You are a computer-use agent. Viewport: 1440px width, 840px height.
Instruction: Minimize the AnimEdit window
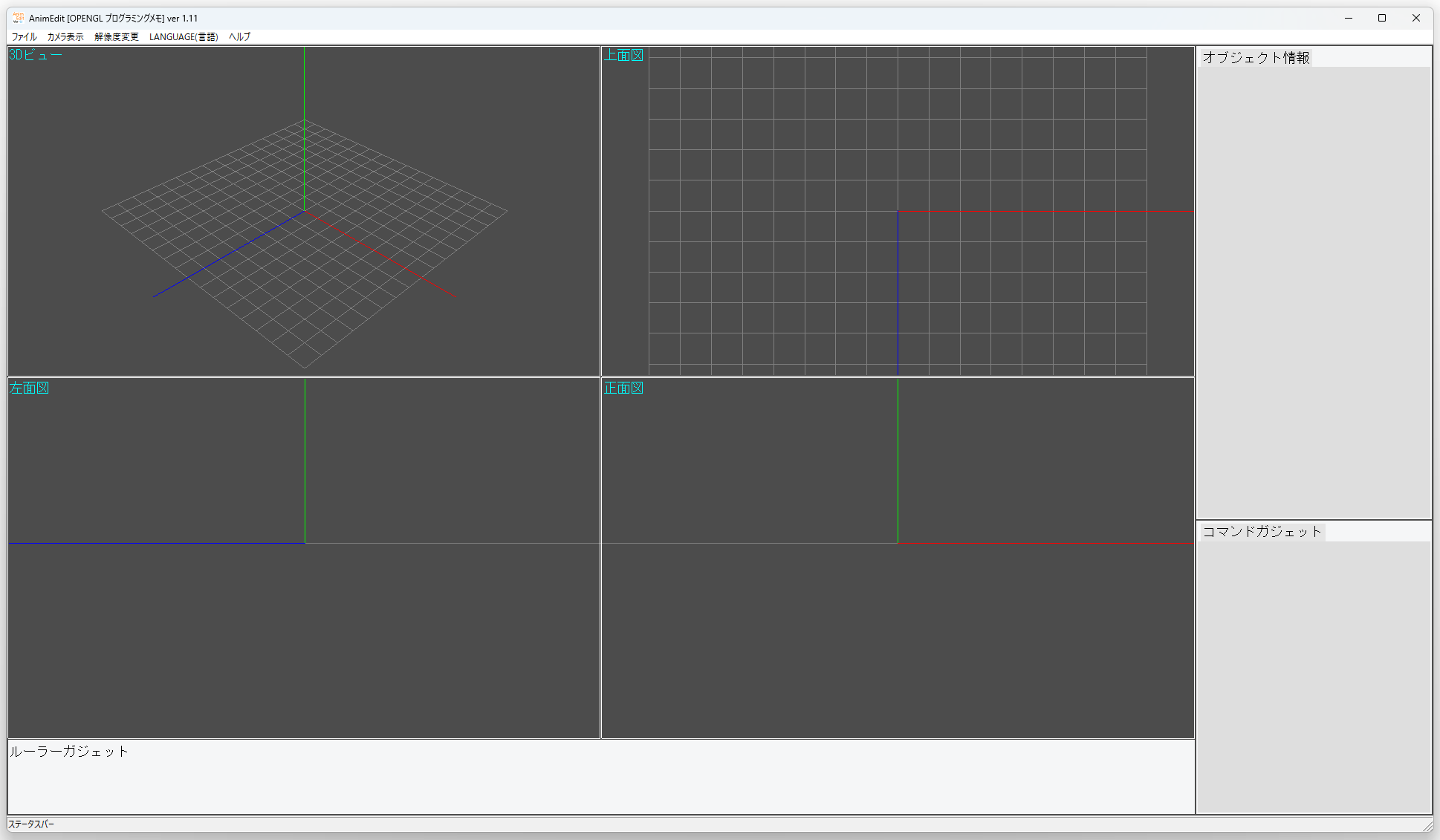(1348, 18)
